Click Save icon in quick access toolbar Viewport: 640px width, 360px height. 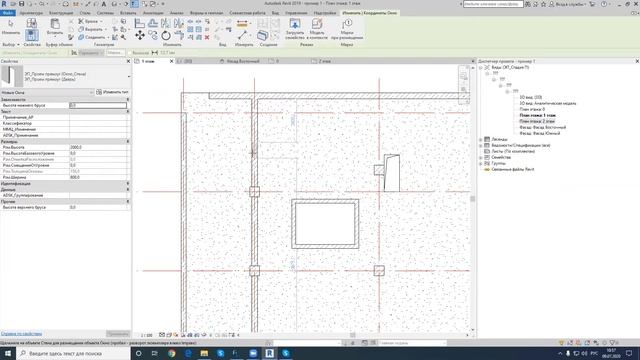pos(22,4)
